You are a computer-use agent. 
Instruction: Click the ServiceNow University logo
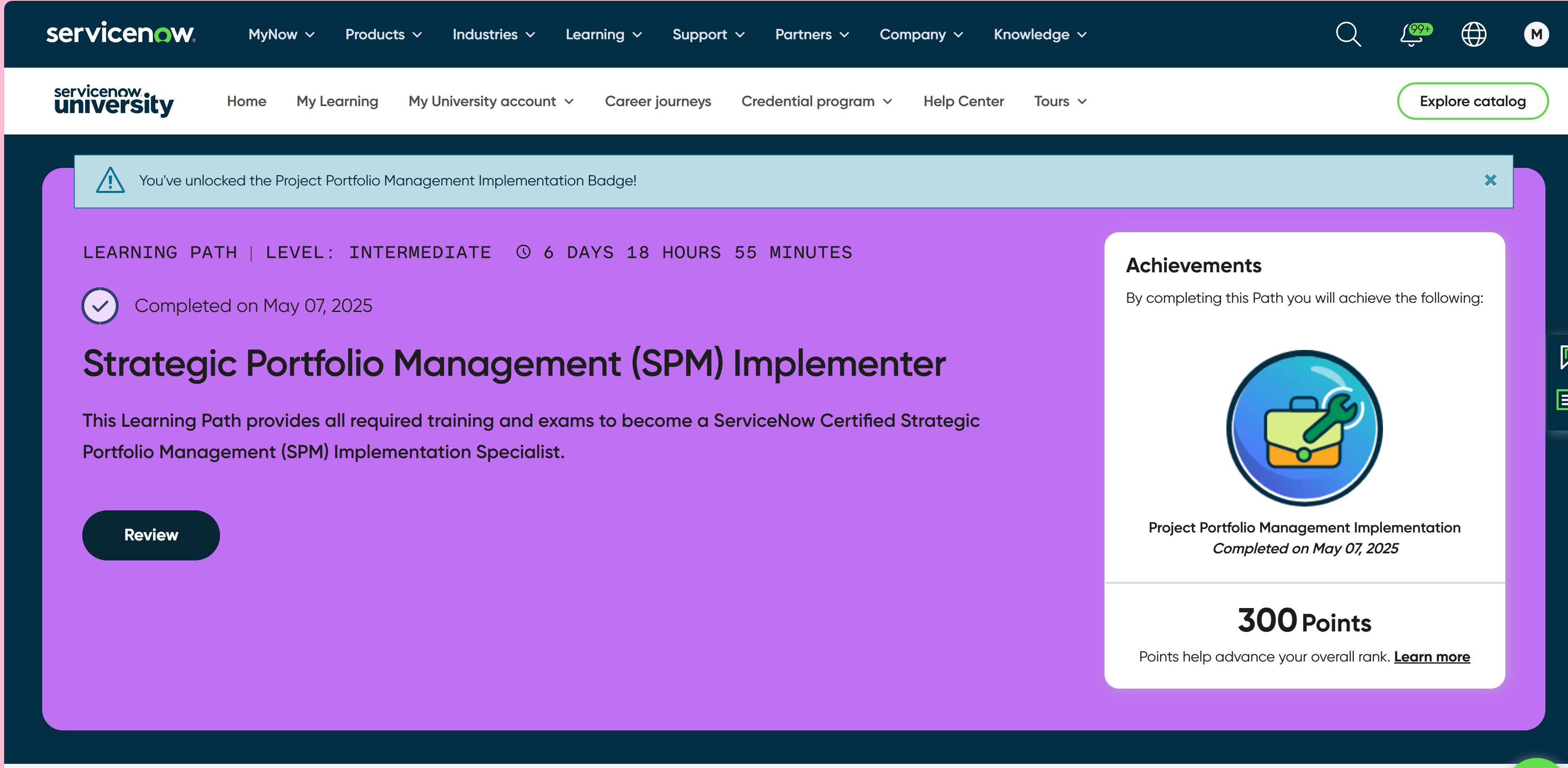coord(114,101)
